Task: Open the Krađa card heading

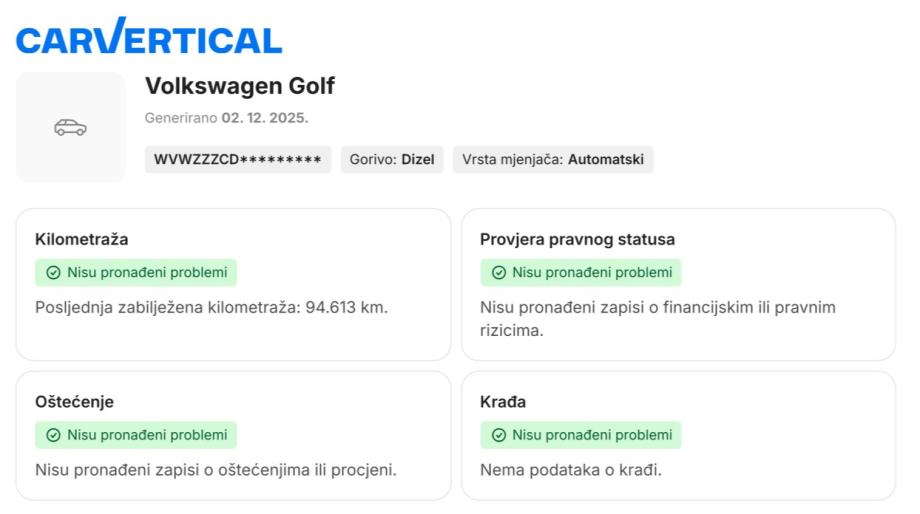Action: pyautogui.click(x=503, y=402)
